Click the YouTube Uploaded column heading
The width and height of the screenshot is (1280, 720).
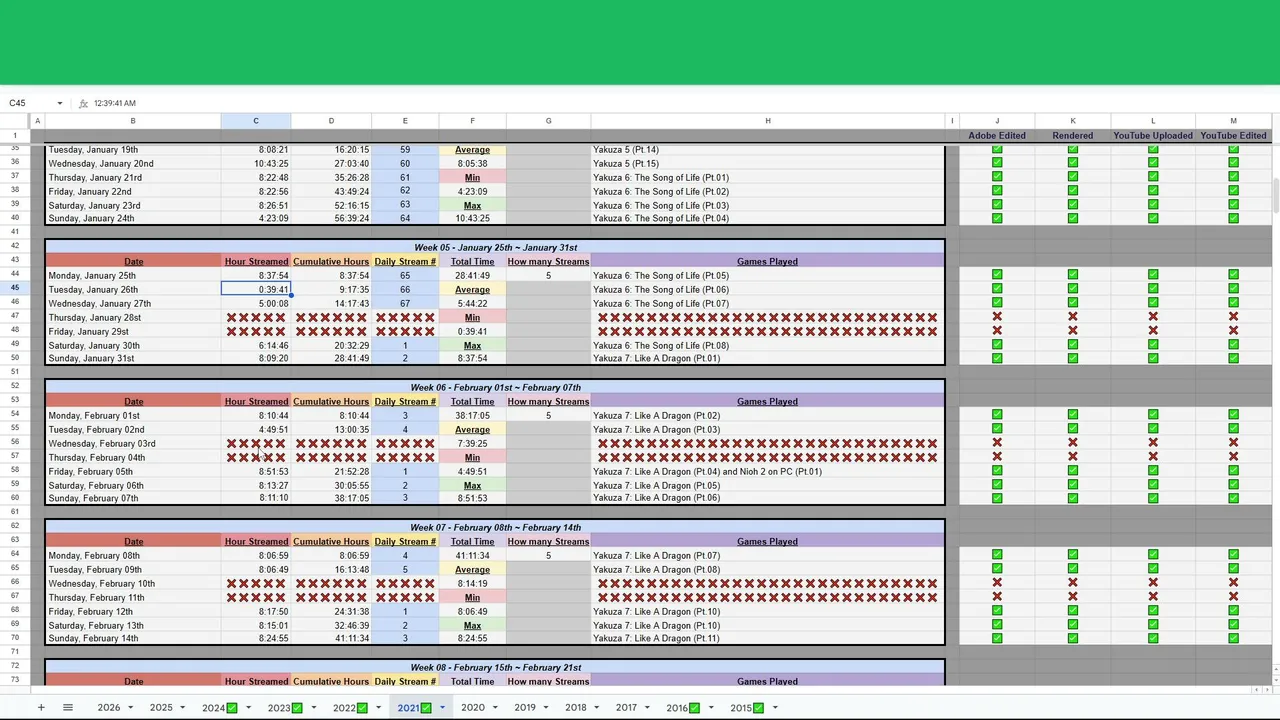coord(1153,135)
